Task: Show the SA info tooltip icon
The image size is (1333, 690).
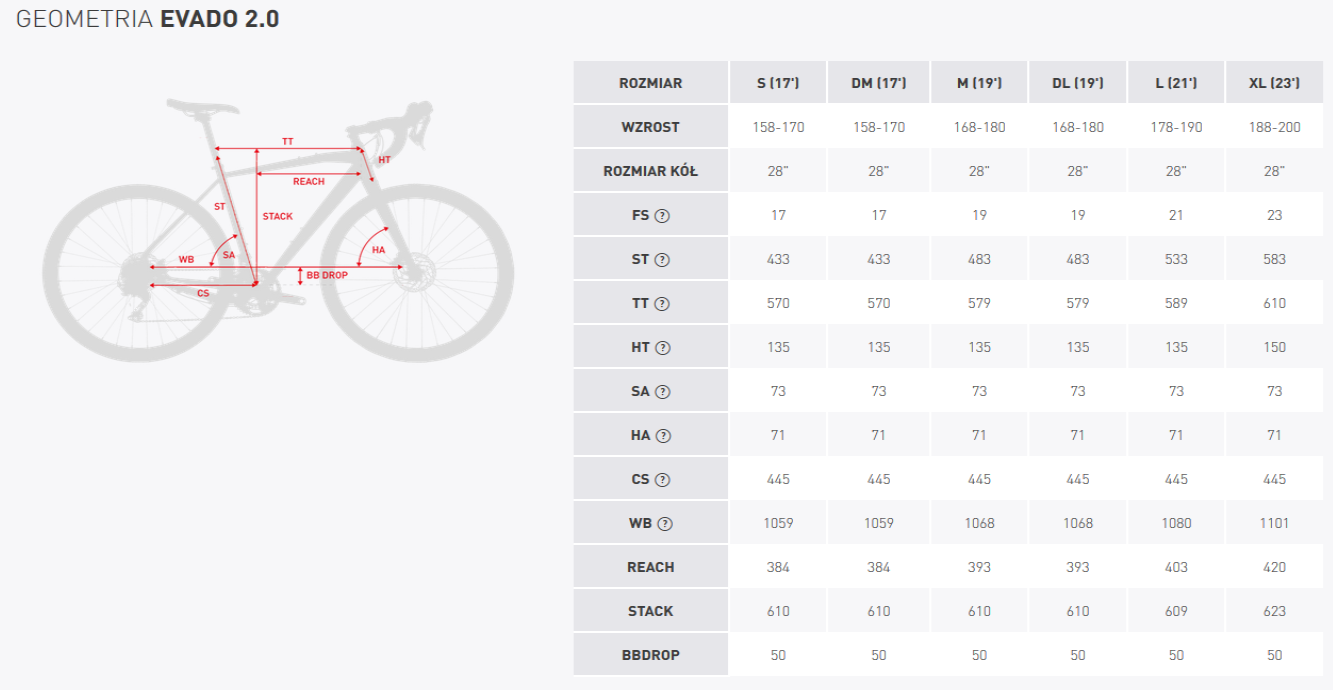Action: 662,391
